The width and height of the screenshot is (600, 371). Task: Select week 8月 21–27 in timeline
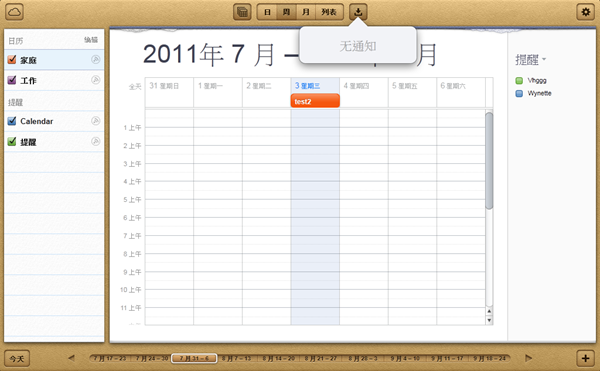pos(320,358)
